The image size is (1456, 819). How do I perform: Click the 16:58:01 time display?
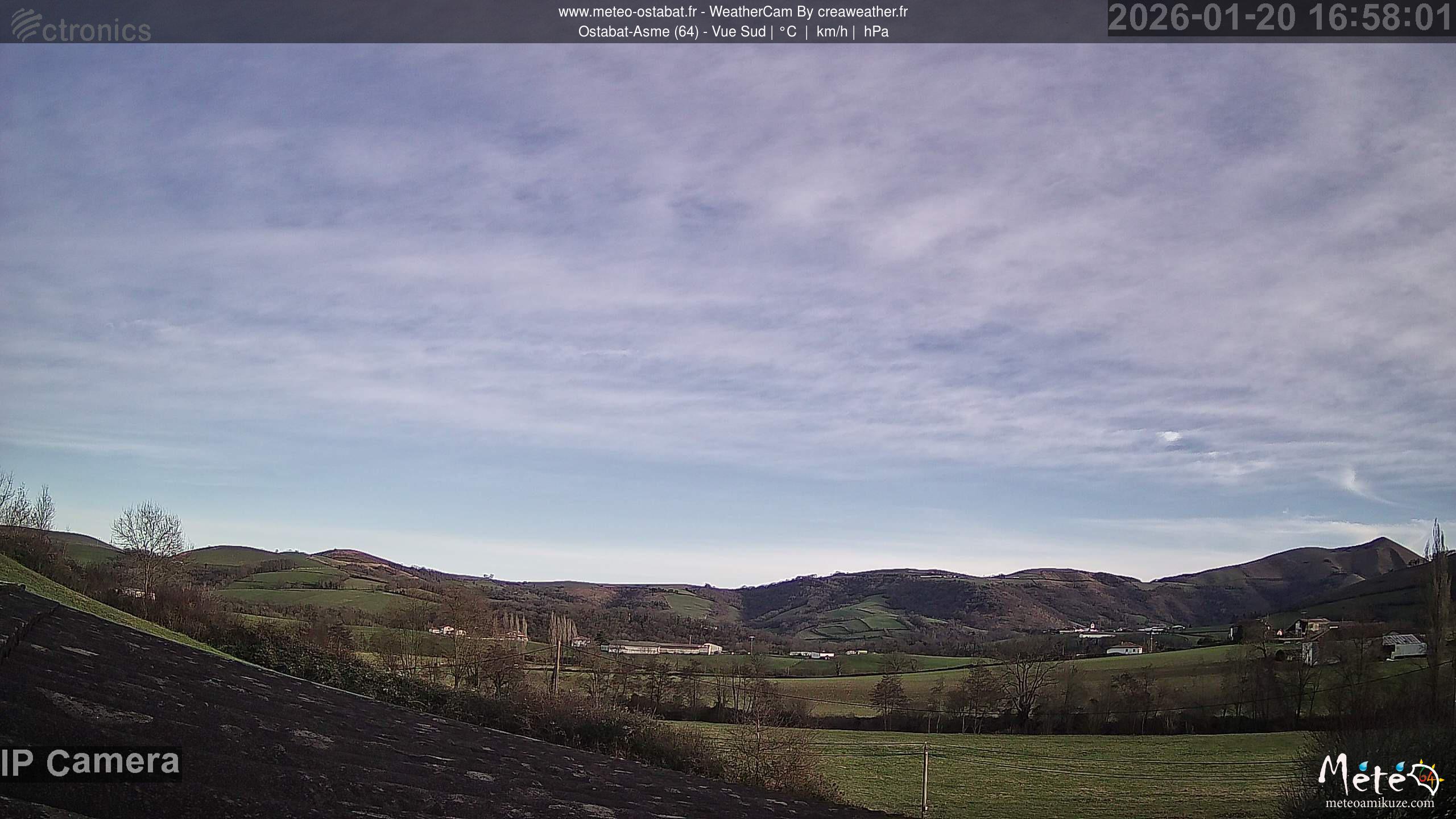point(1379,18)
